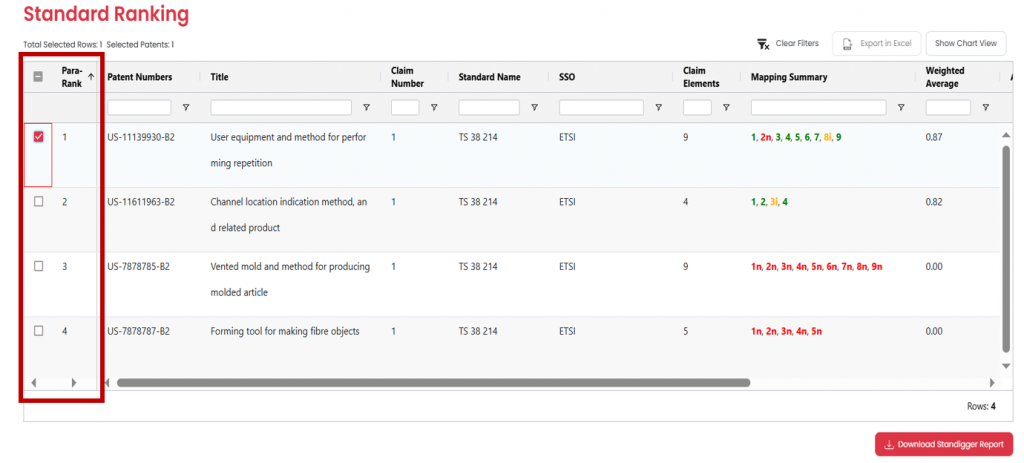Click the filter icon for Title column
The height and width of the screenshot is (463, 1024).
(x=366, y=107)
